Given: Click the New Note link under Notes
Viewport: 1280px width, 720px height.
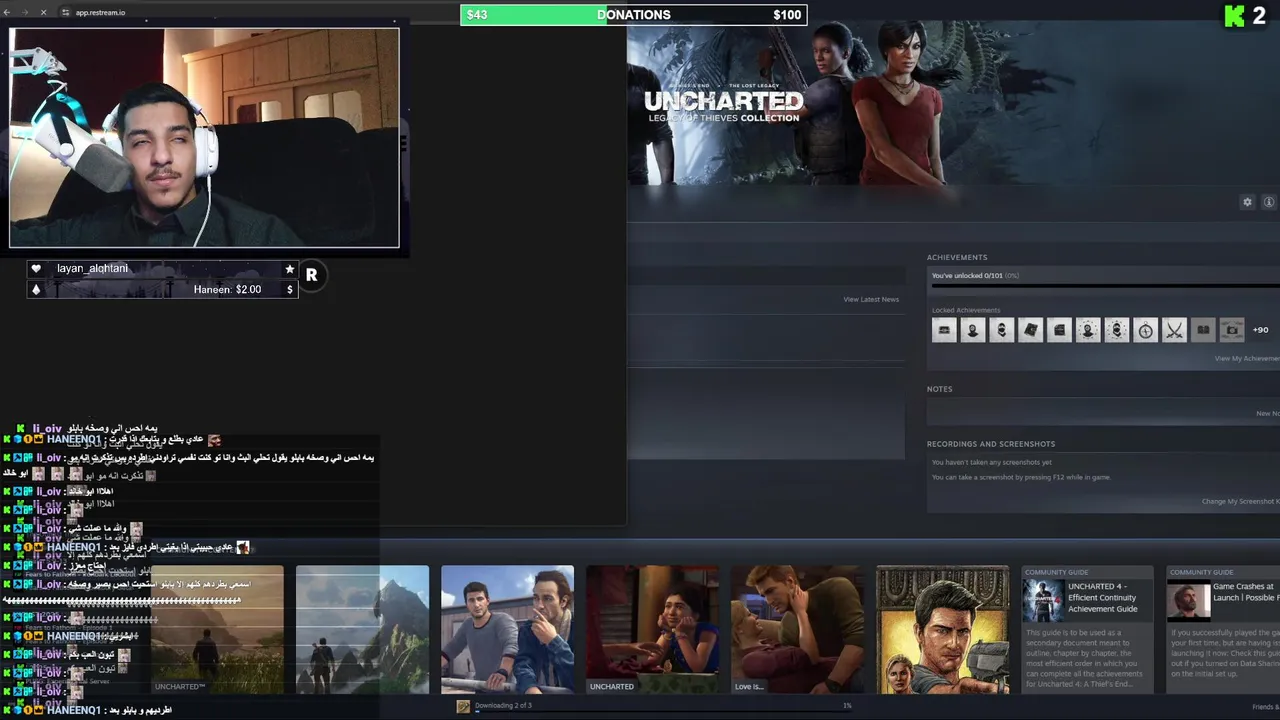Looking at the screenshot, I should [1268, 413].
